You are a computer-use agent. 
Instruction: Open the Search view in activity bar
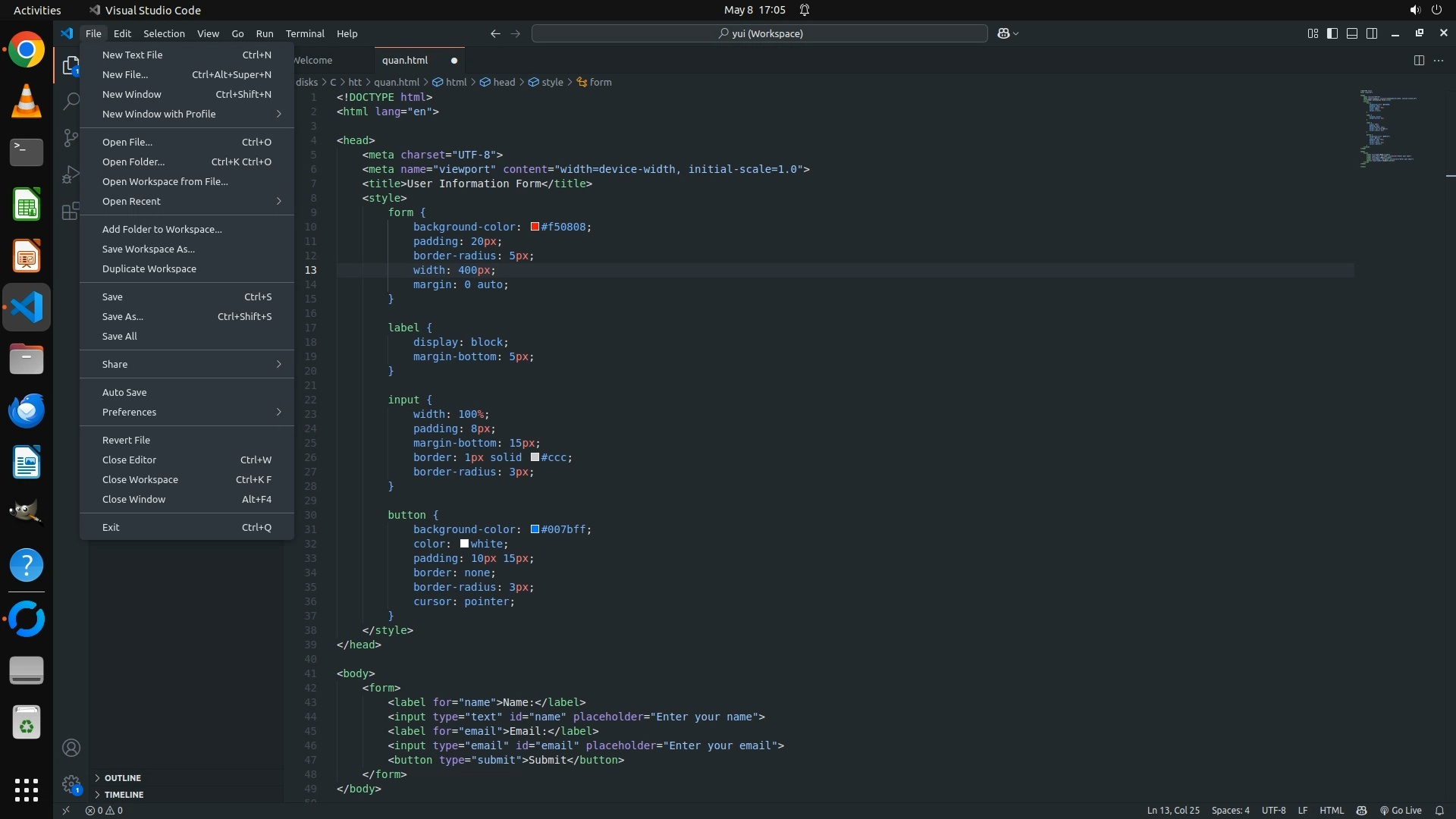click(71, 101)
